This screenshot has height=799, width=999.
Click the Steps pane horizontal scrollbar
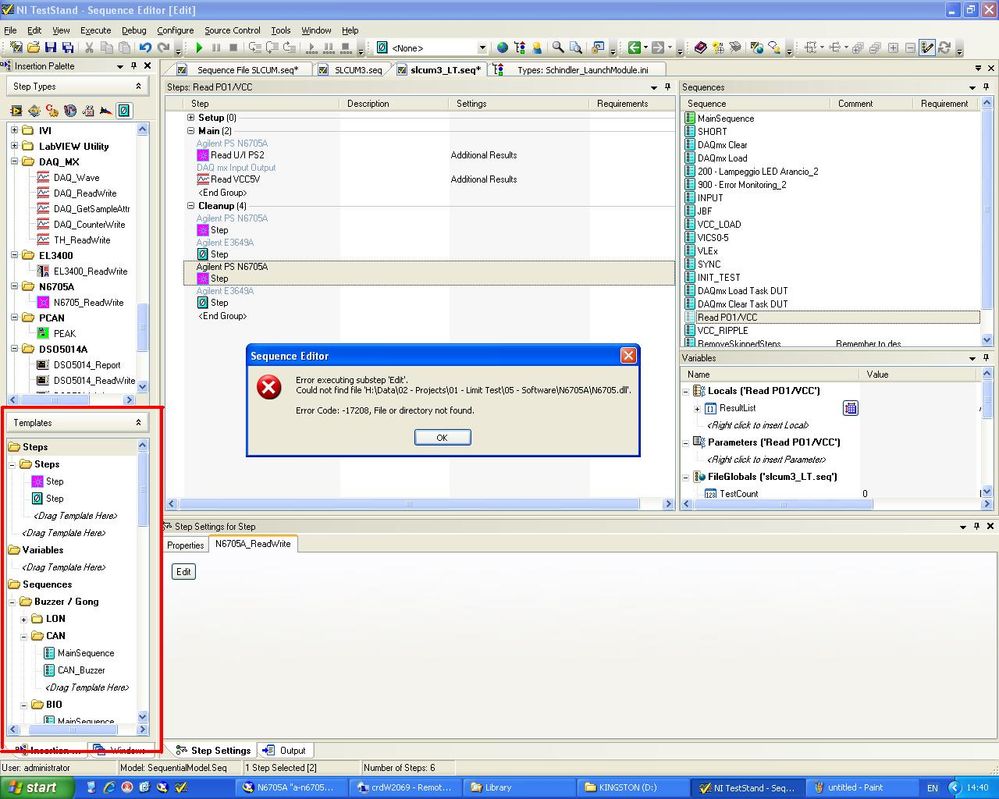[x=411, y=504]
